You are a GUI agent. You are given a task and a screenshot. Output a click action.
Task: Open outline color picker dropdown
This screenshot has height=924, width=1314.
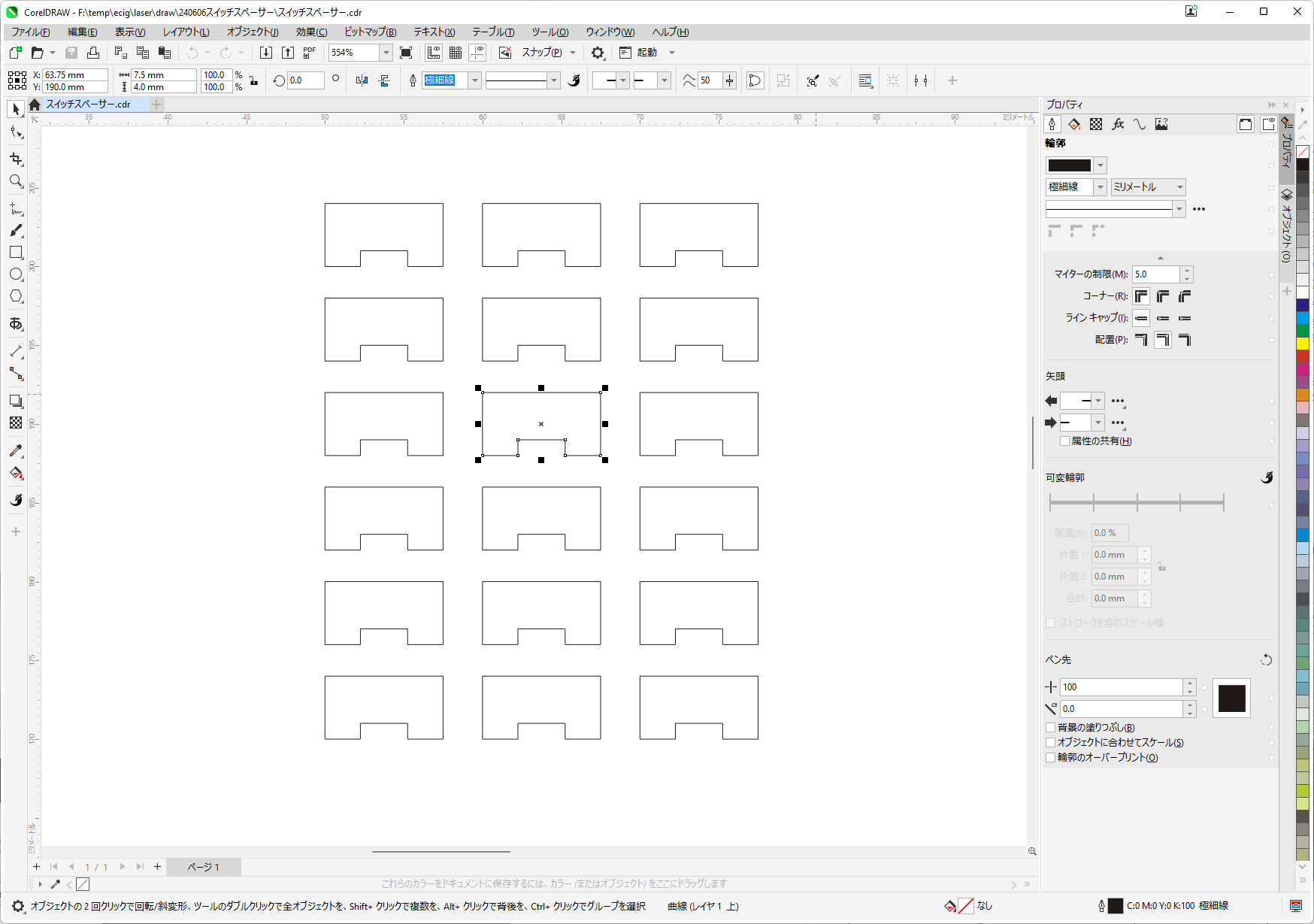[1101, 165]
